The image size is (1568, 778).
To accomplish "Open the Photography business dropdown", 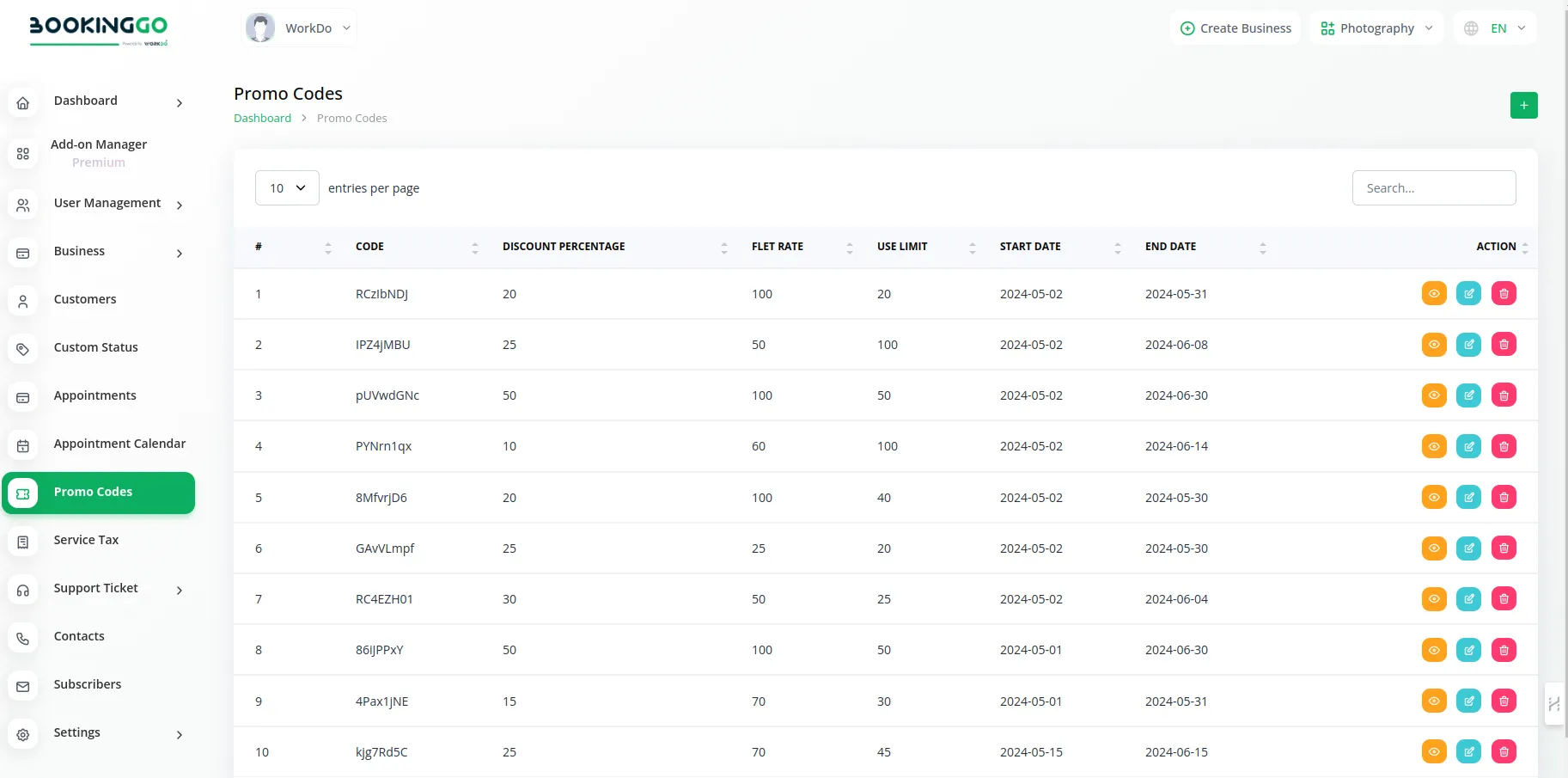I will pos(1376,28).
